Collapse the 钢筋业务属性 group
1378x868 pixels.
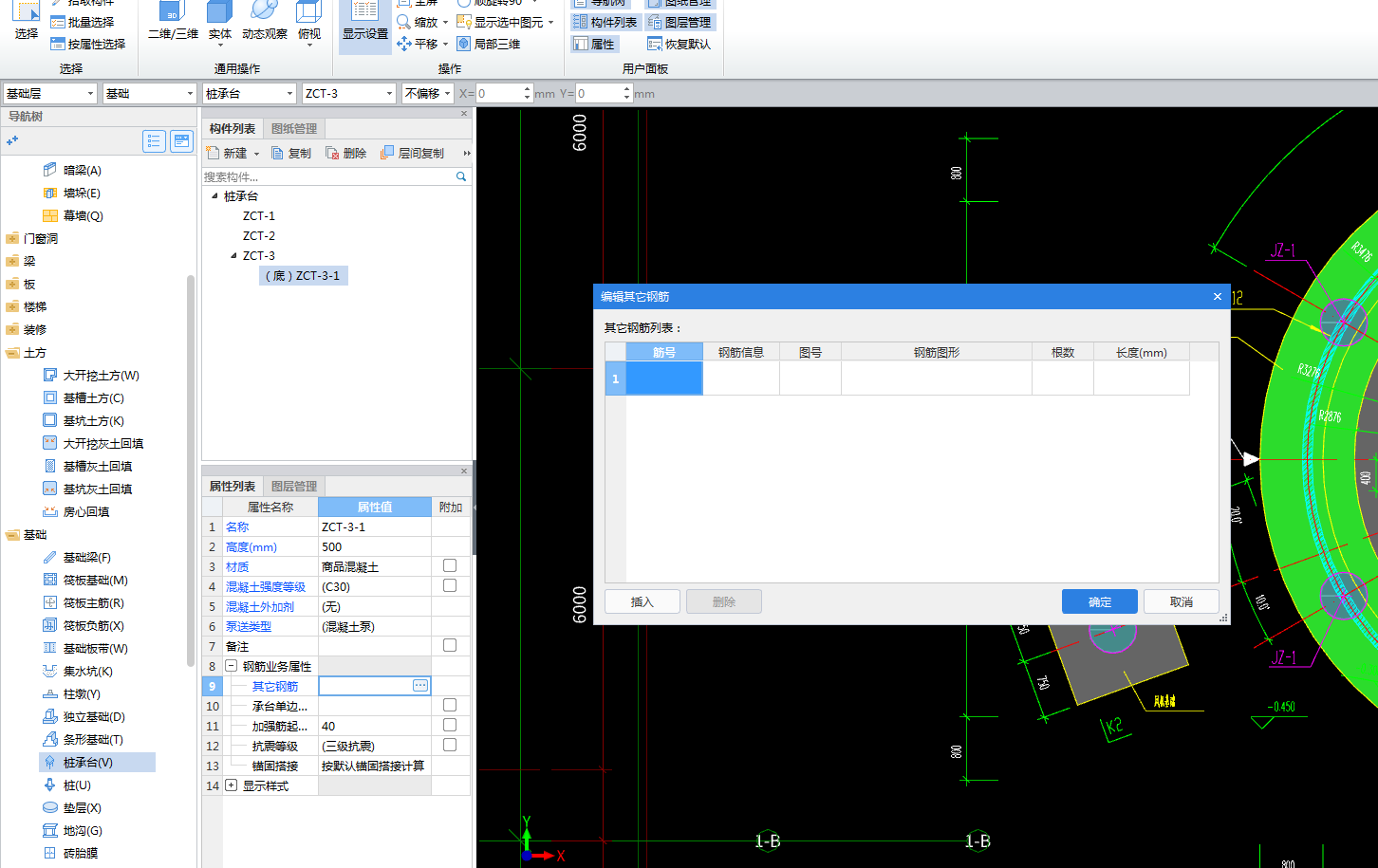point(231,666)
